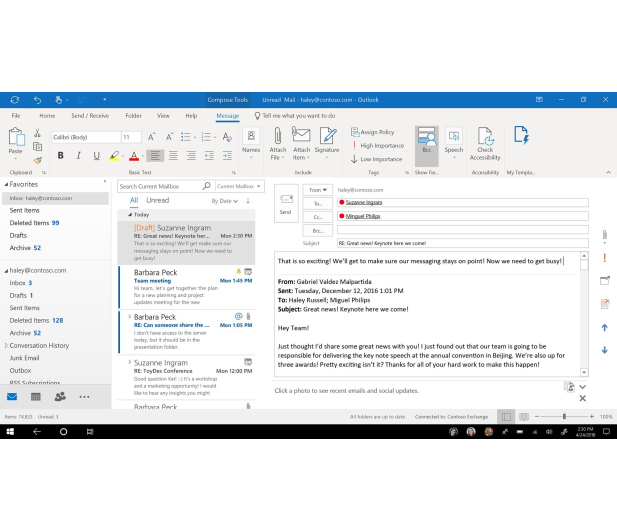Collapse the Today message group
The height and width of the screenshot is (530, 617).
tap(130, 215)
